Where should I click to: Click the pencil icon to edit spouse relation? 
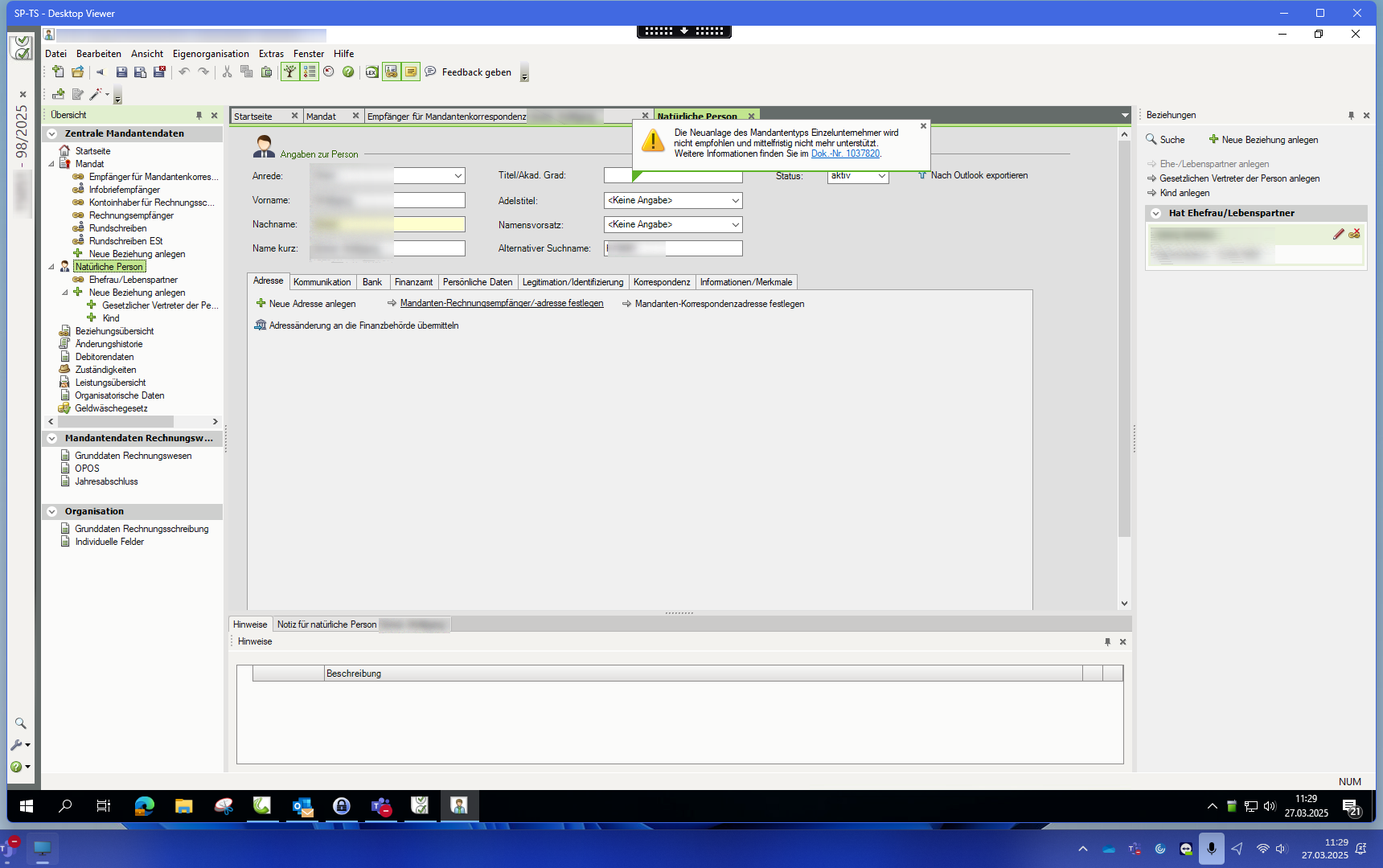(x=1339, y=234)
